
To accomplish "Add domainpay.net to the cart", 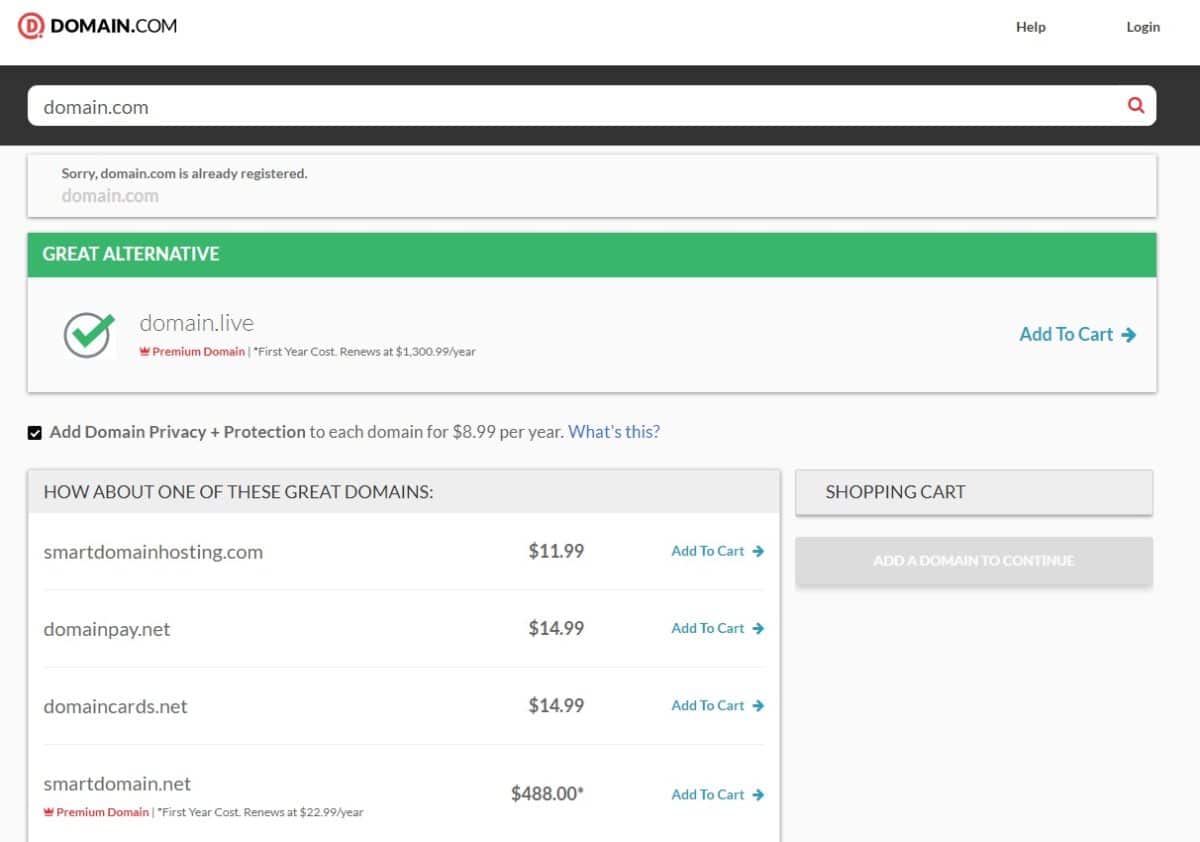I will (706, 628).
